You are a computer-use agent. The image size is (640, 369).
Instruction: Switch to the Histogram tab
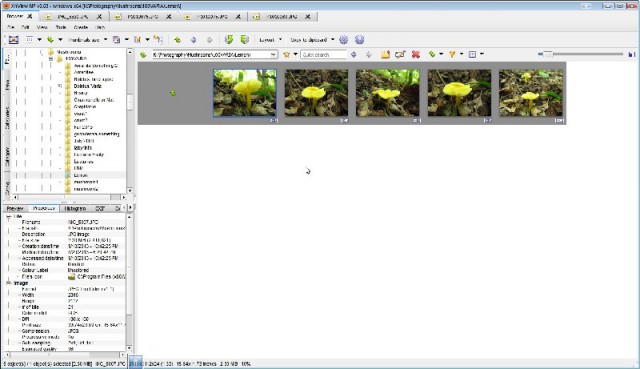pos(75,208)
